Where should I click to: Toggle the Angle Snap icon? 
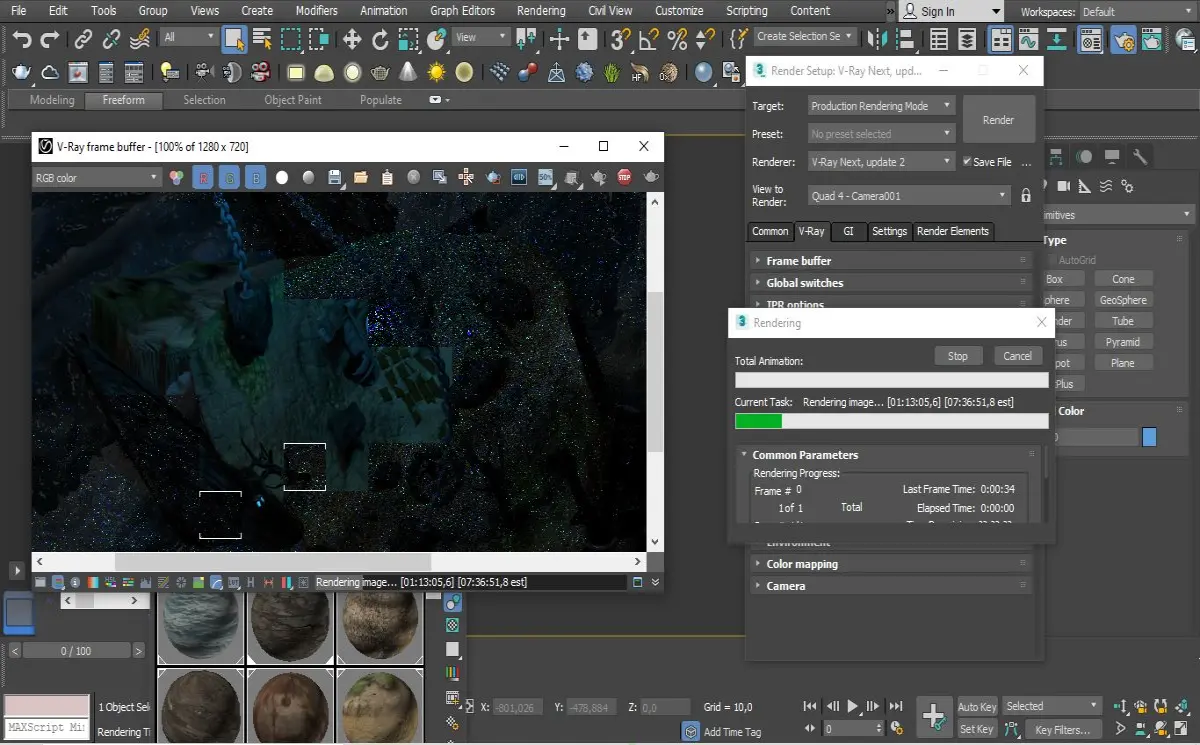[x=649, y=40]
